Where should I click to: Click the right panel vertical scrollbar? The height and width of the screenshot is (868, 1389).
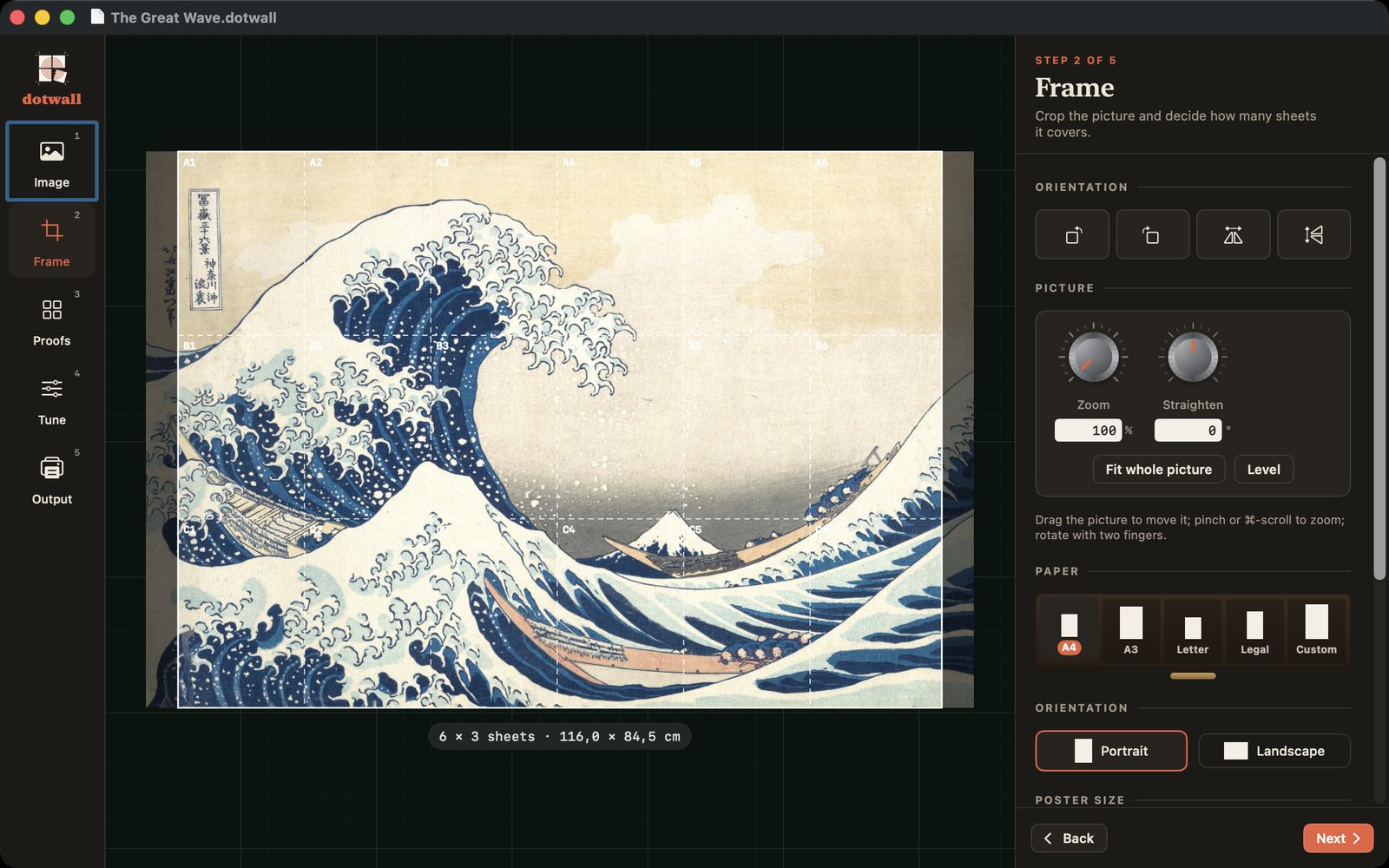1379,369
